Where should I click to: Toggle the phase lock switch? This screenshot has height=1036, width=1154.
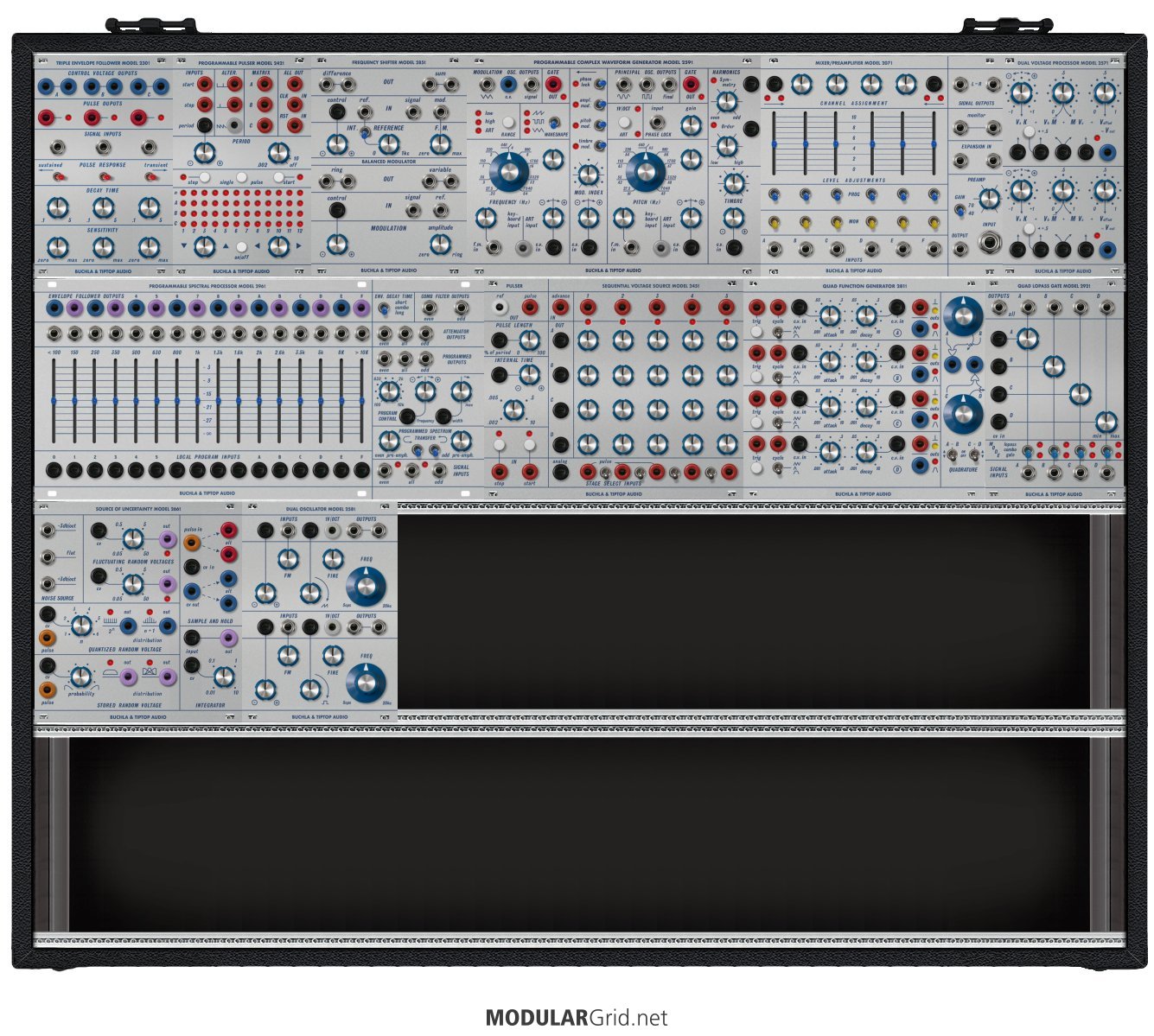[x=599, y=86]
